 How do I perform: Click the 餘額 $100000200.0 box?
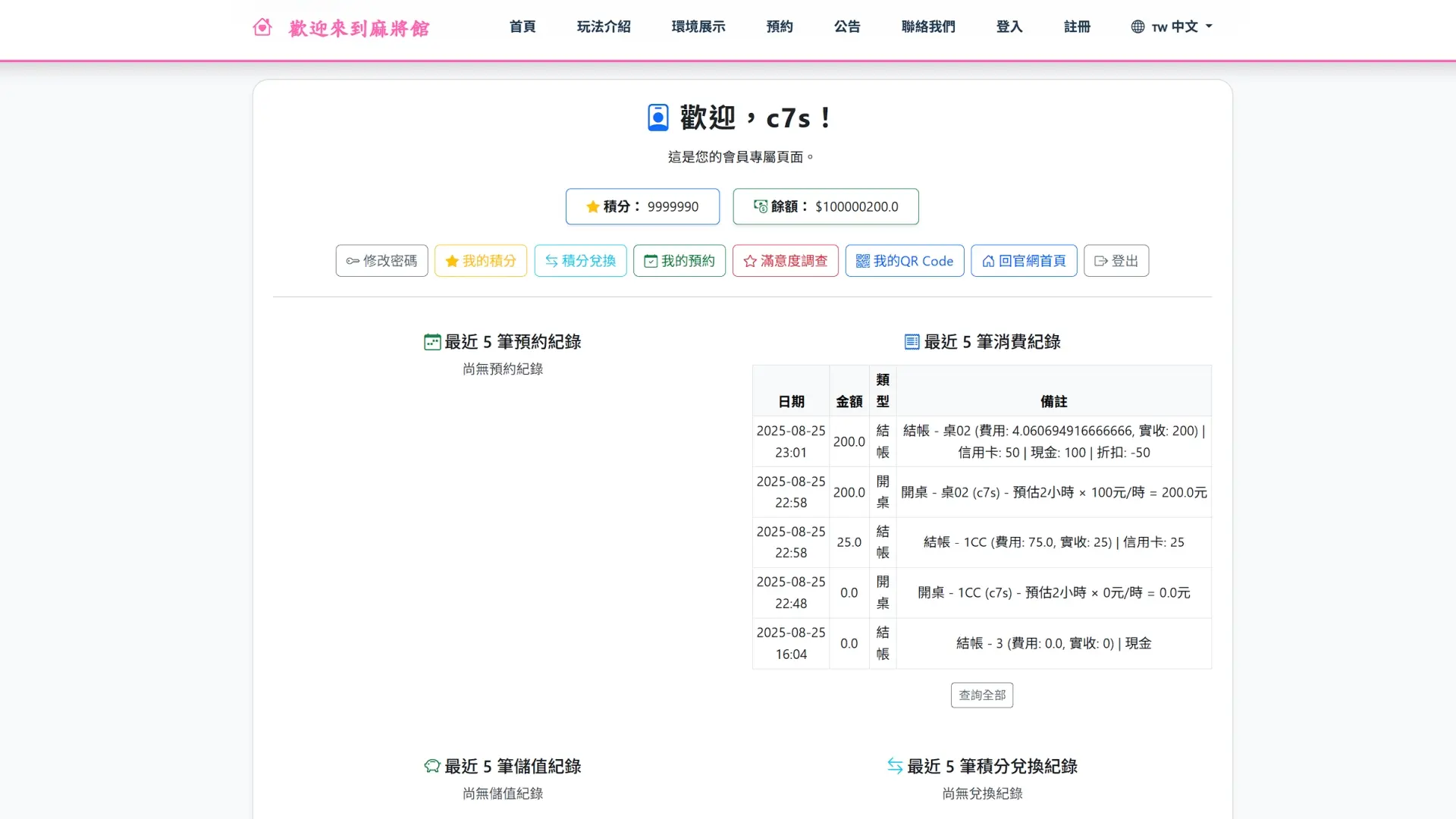826,206
